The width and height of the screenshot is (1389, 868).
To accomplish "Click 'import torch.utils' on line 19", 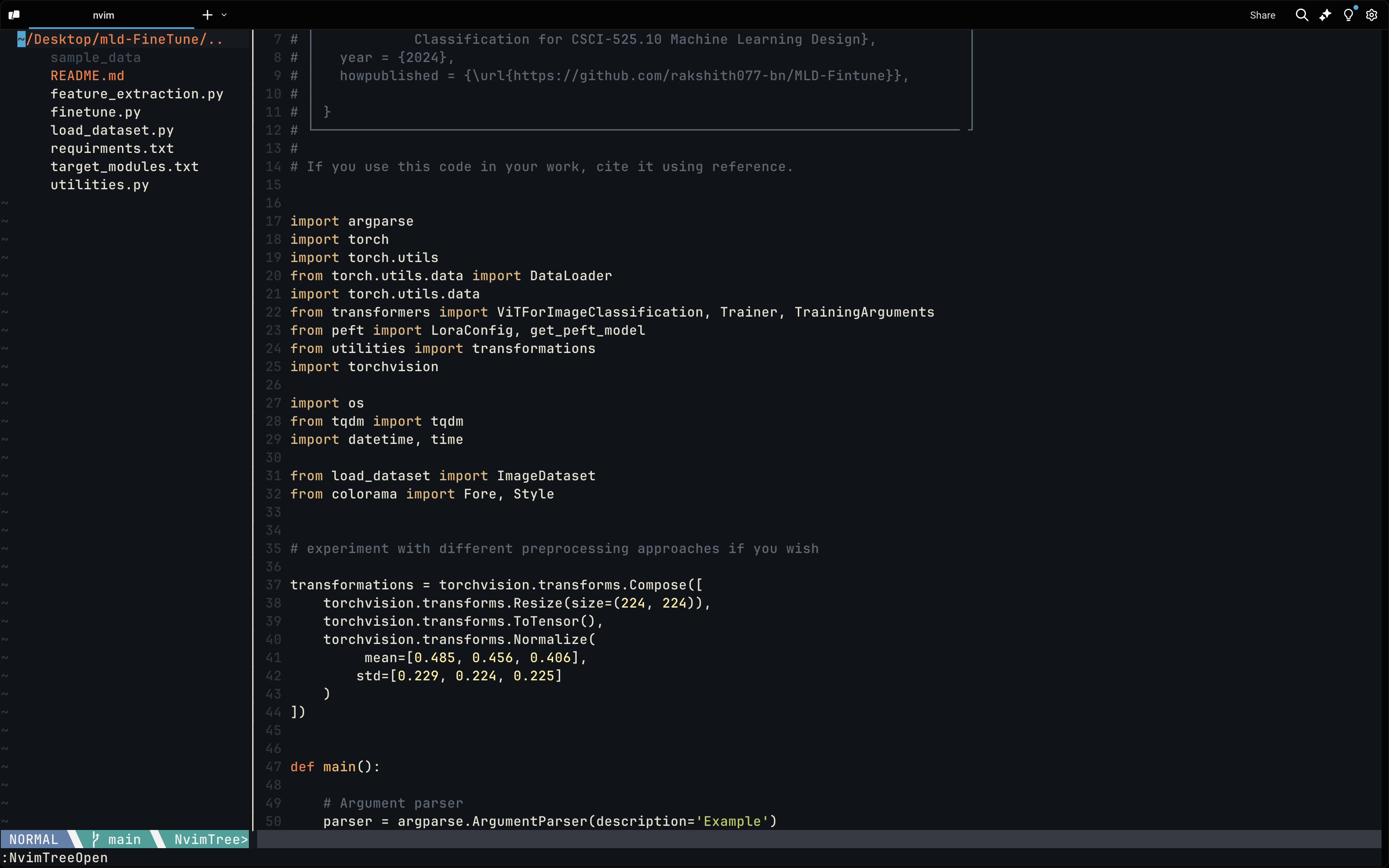I will tap(365, 258).
